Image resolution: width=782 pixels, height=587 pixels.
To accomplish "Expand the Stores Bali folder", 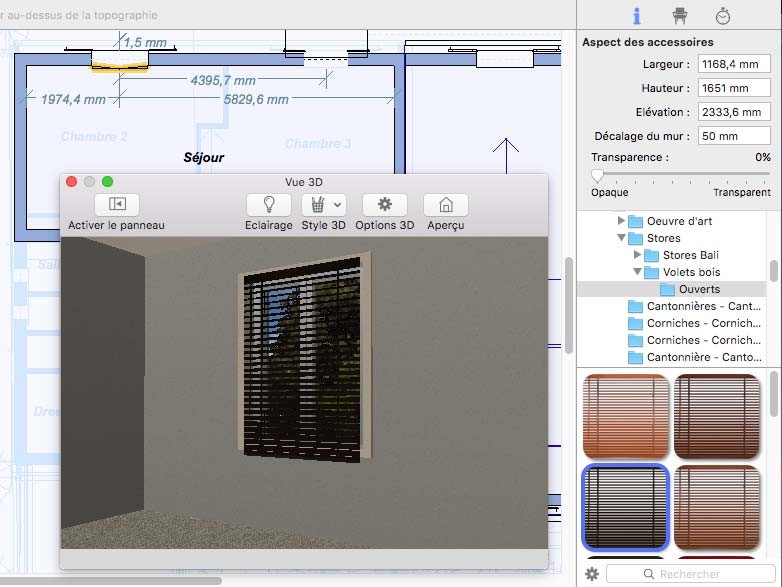I will (638, 256).
